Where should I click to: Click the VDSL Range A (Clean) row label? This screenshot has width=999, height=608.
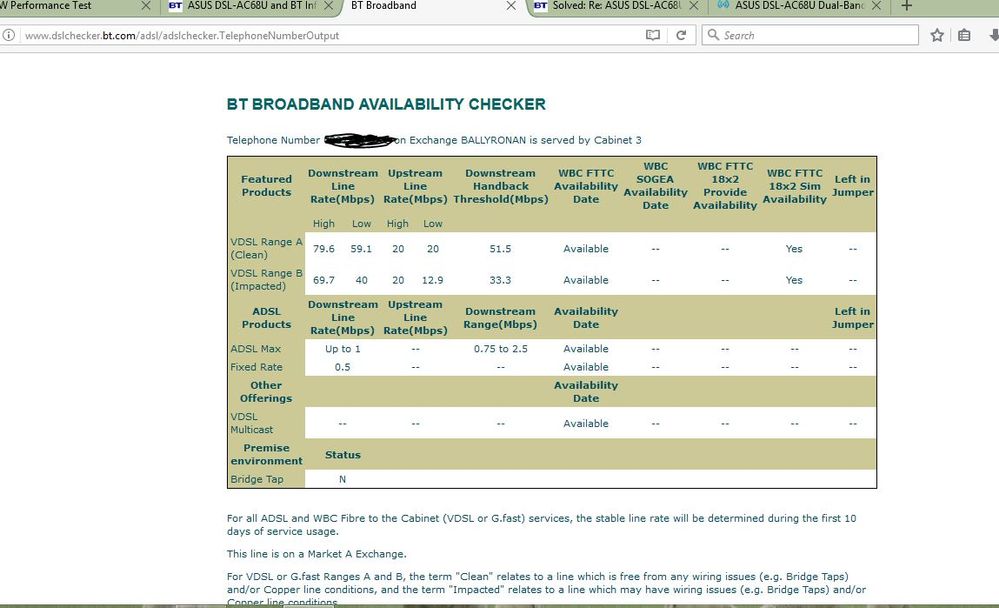(266, 248)
